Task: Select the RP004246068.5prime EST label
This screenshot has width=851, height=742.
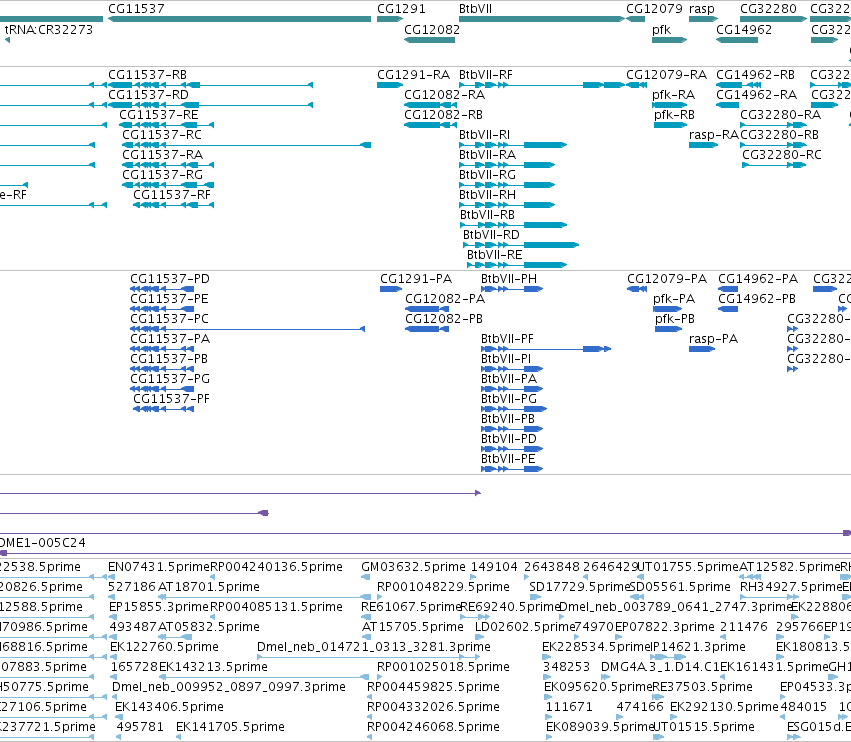Action: point(434,727)
